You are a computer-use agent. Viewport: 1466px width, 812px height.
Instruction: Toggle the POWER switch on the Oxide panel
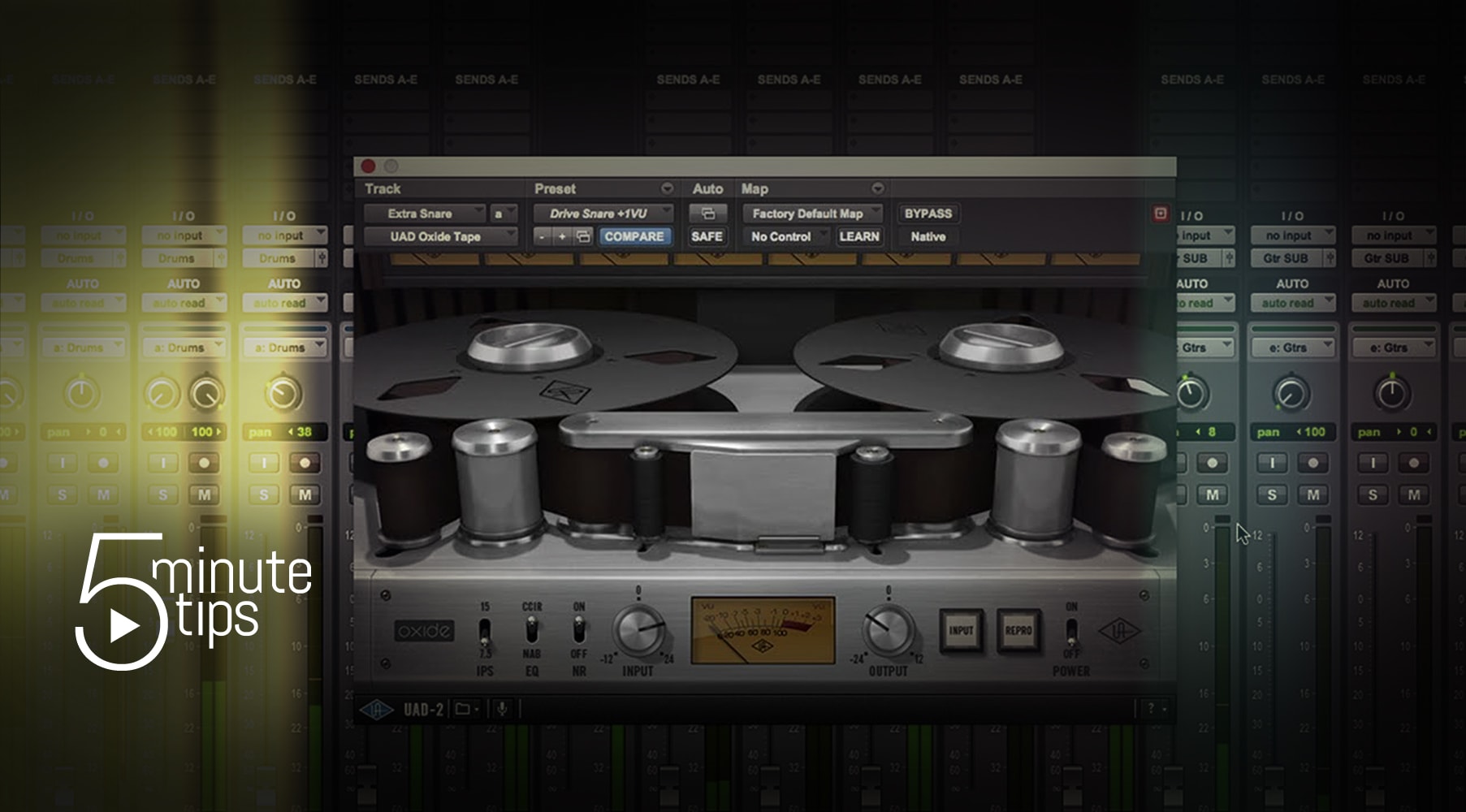coord(1071,631)
